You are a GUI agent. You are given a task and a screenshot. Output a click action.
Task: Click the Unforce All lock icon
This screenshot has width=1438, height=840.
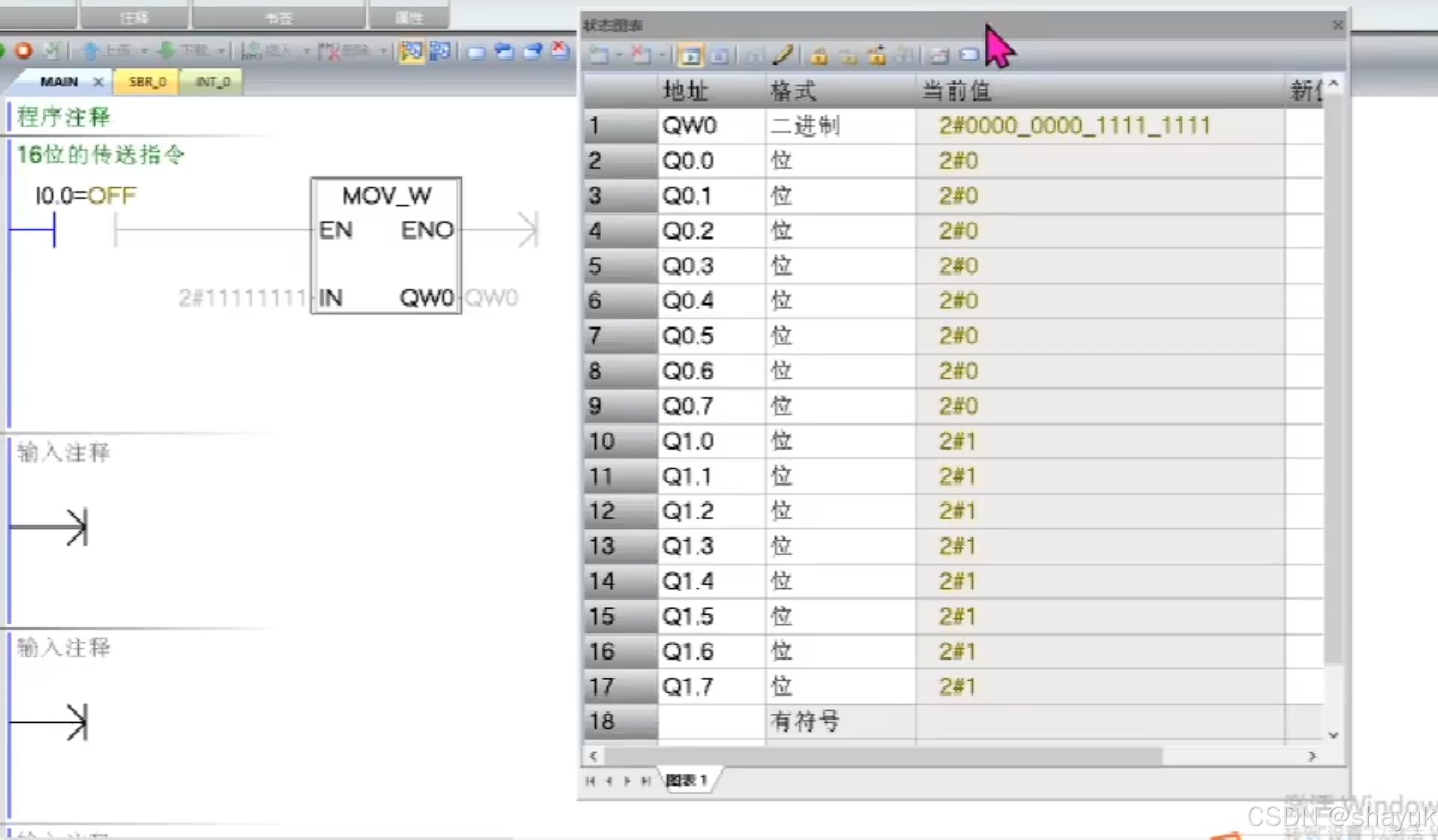coord(877,56)
